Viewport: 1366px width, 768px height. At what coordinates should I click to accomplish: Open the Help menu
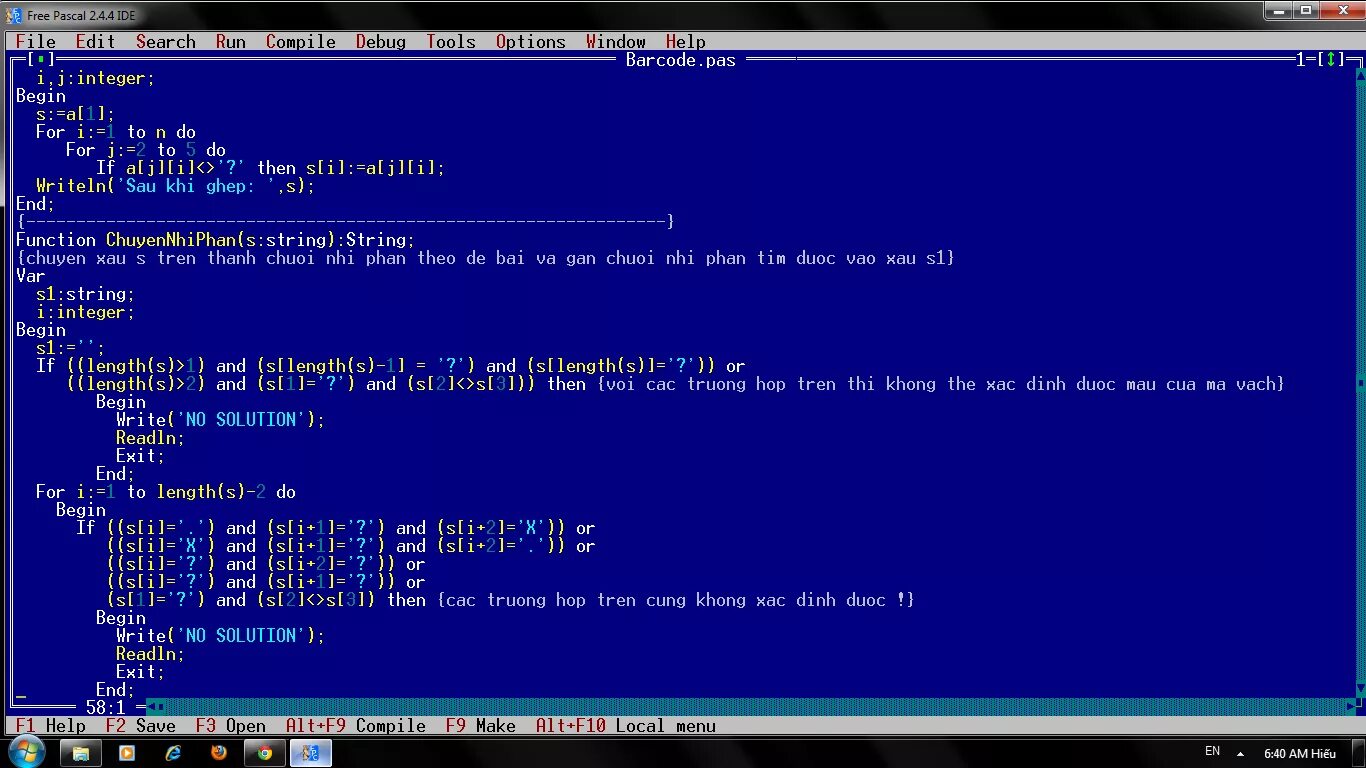pos(686,42)
